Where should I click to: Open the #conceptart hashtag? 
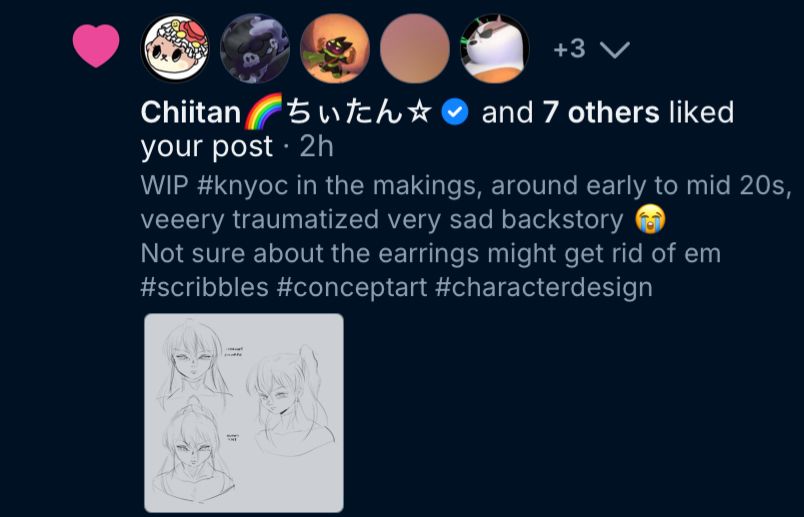tap(352, 287)
